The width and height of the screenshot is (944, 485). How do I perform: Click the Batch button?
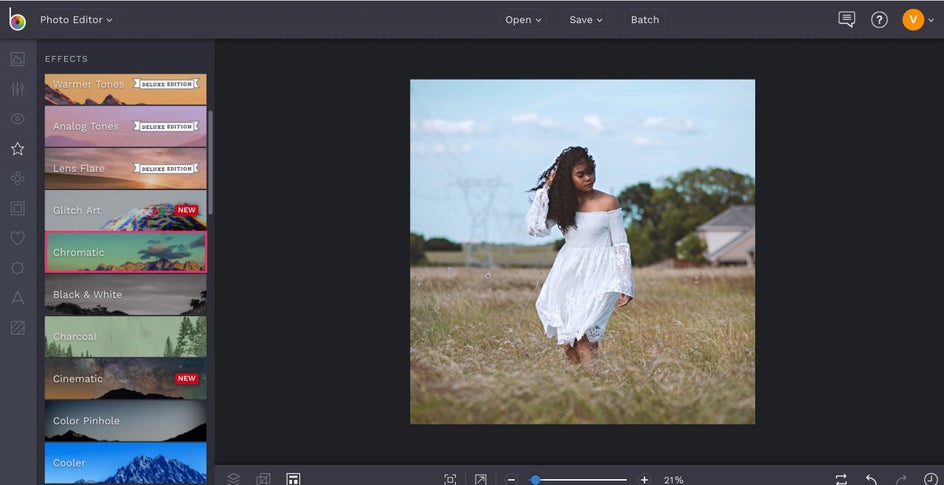click(x=645, y=20)
